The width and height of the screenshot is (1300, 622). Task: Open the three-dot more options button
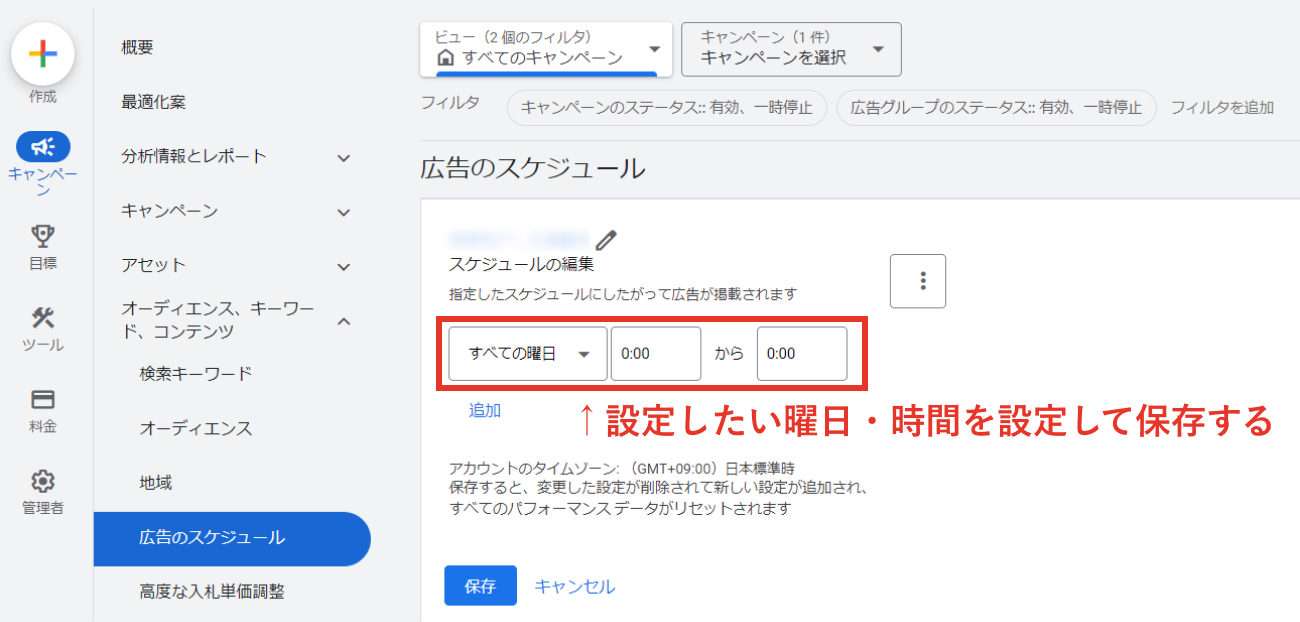[918, 281]
